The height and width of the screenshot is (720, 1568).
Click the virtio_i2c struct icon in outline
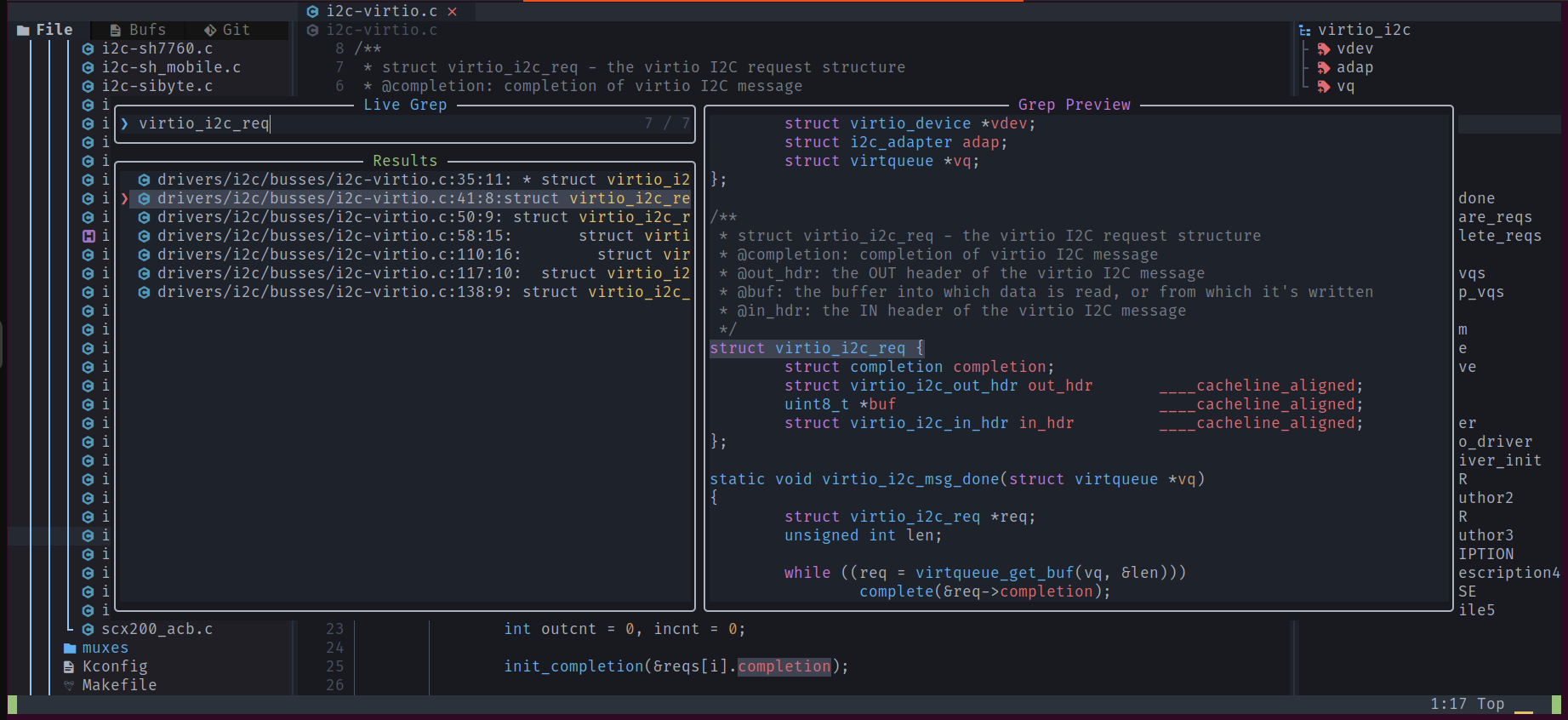pyautogui.click(x=1304, y=31)
